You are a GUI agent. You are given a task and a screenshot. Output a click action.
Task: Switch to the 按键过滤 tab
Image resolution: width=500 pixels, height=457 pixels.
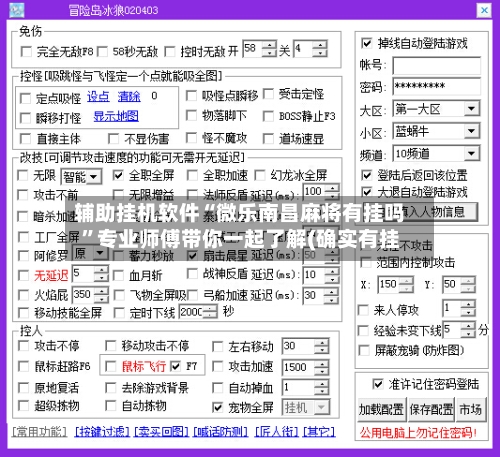point(102,432)
